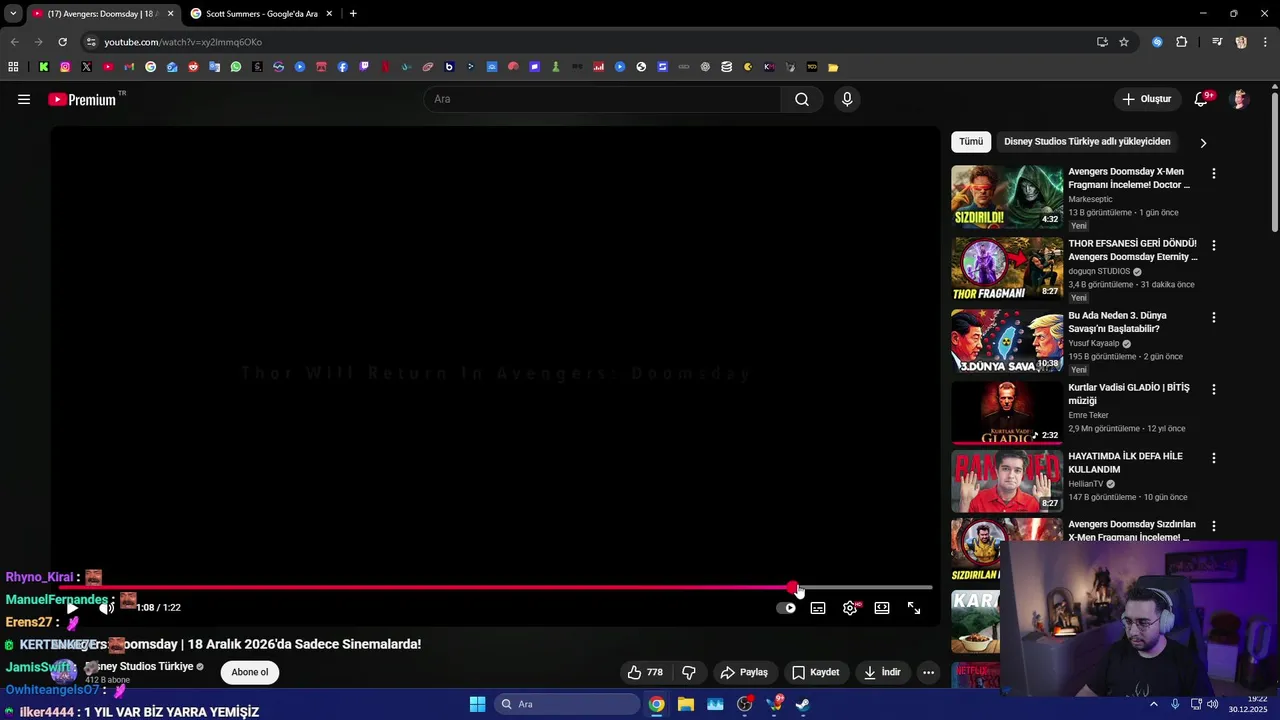Share the video via Paylaş
1280x720 pixels.
click(x=744, y=672)
